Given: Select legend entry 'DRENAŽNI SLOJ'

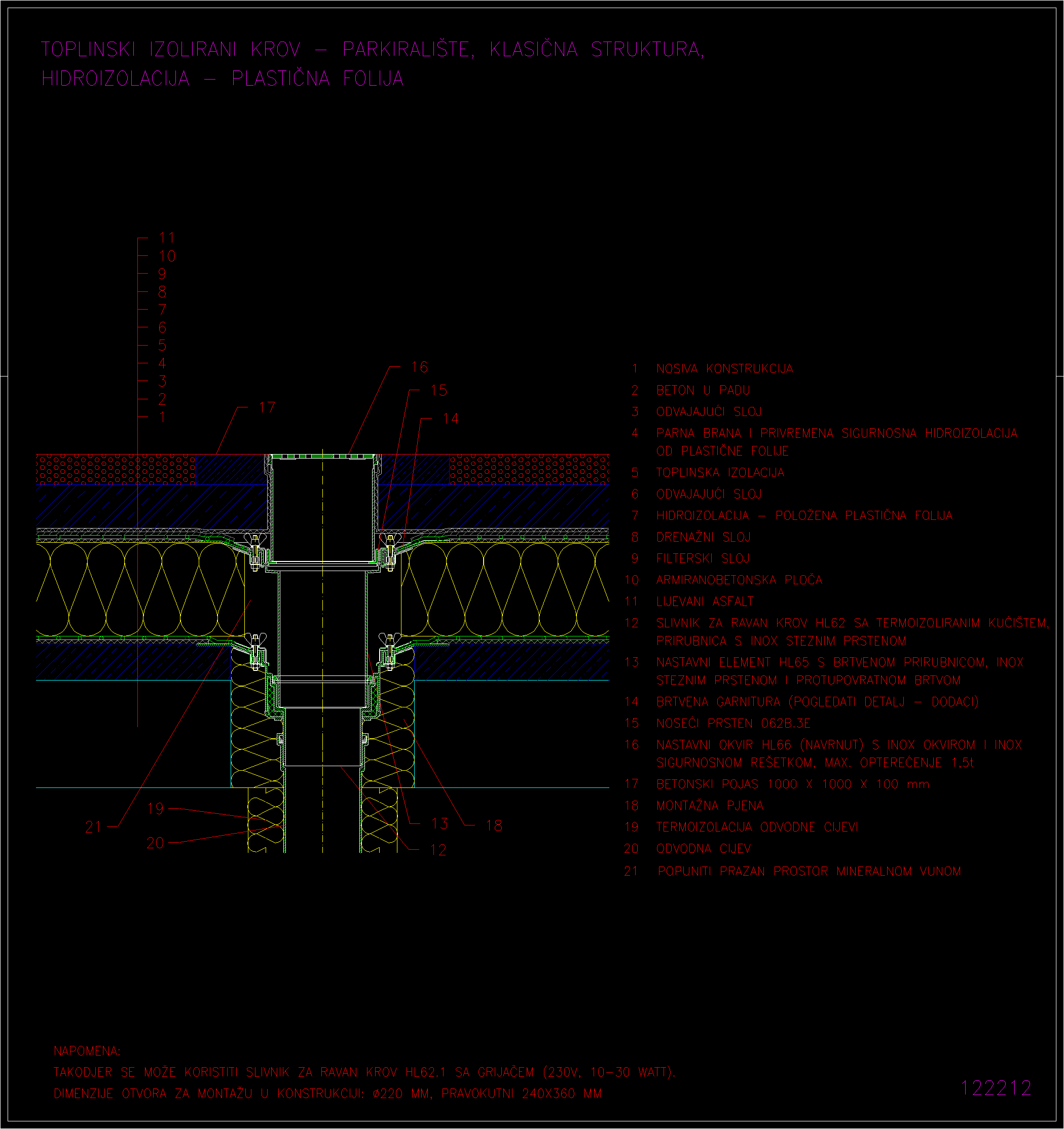Looking at the screenshot, I should pos(703,537).
